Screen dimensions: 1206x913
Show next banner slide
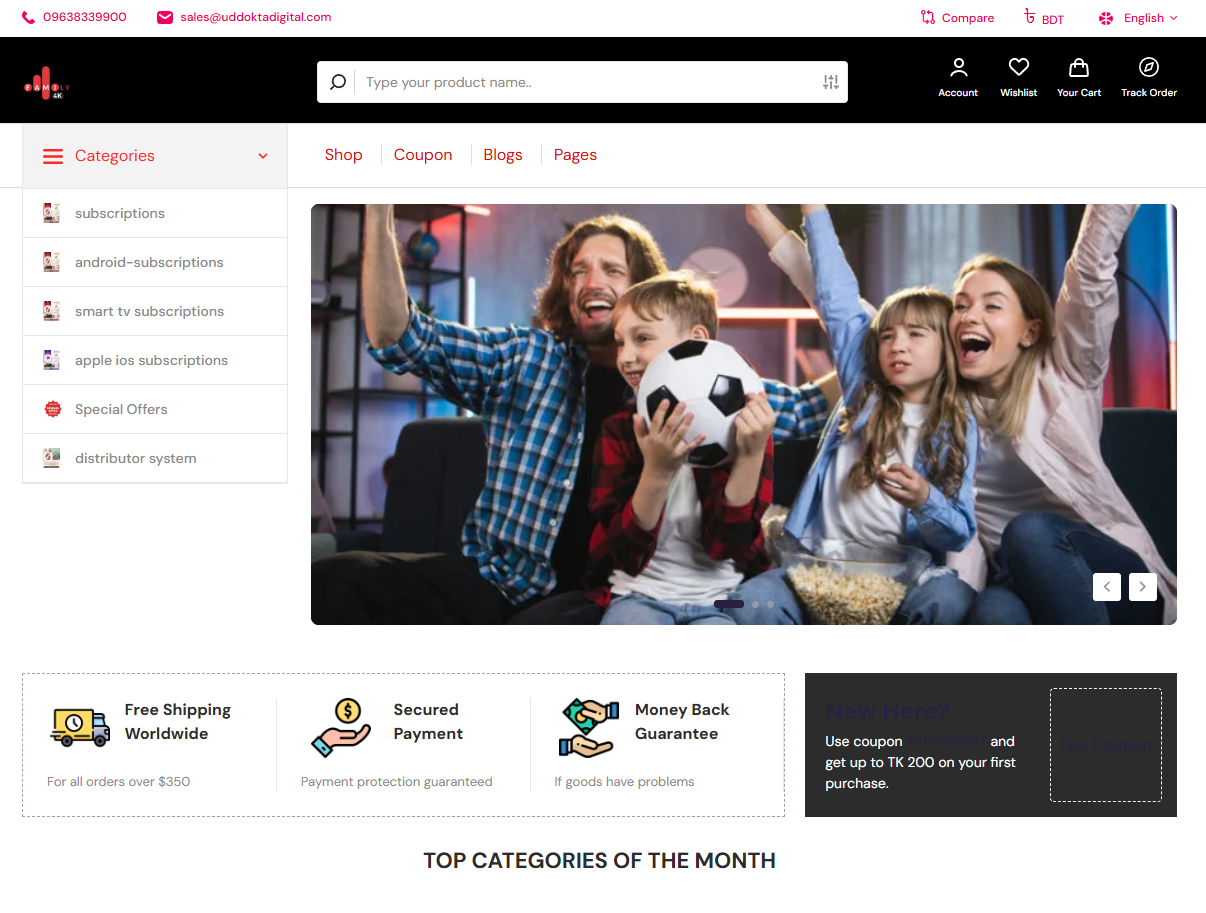coord(1143,587)
